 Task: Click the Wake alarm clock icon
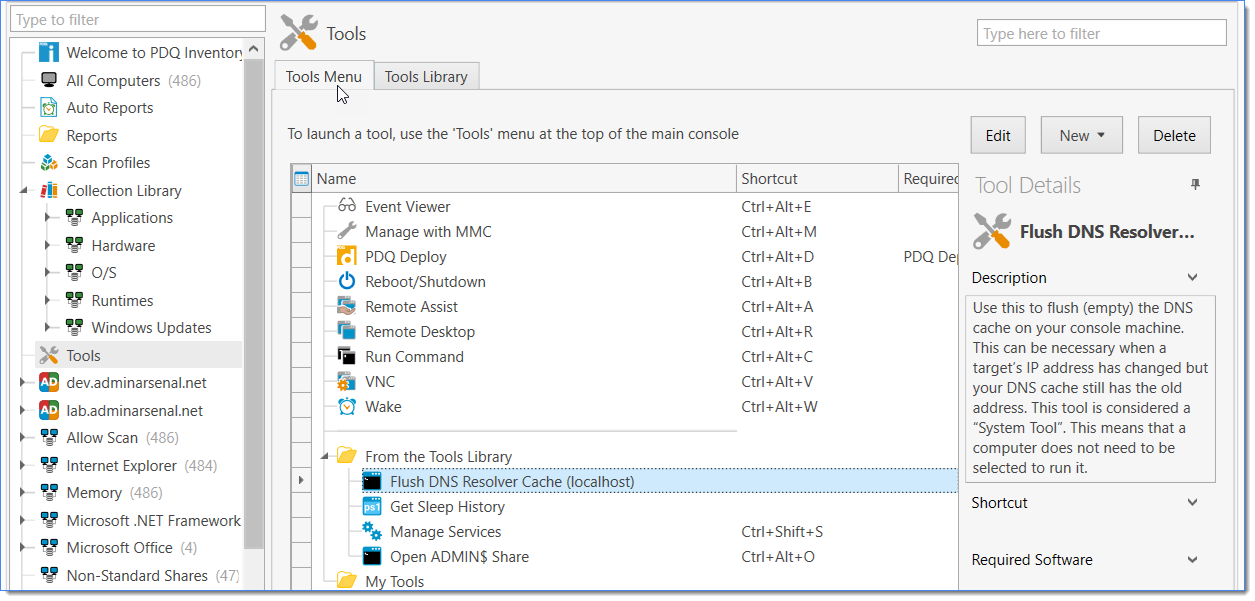[x=347, y=406]
